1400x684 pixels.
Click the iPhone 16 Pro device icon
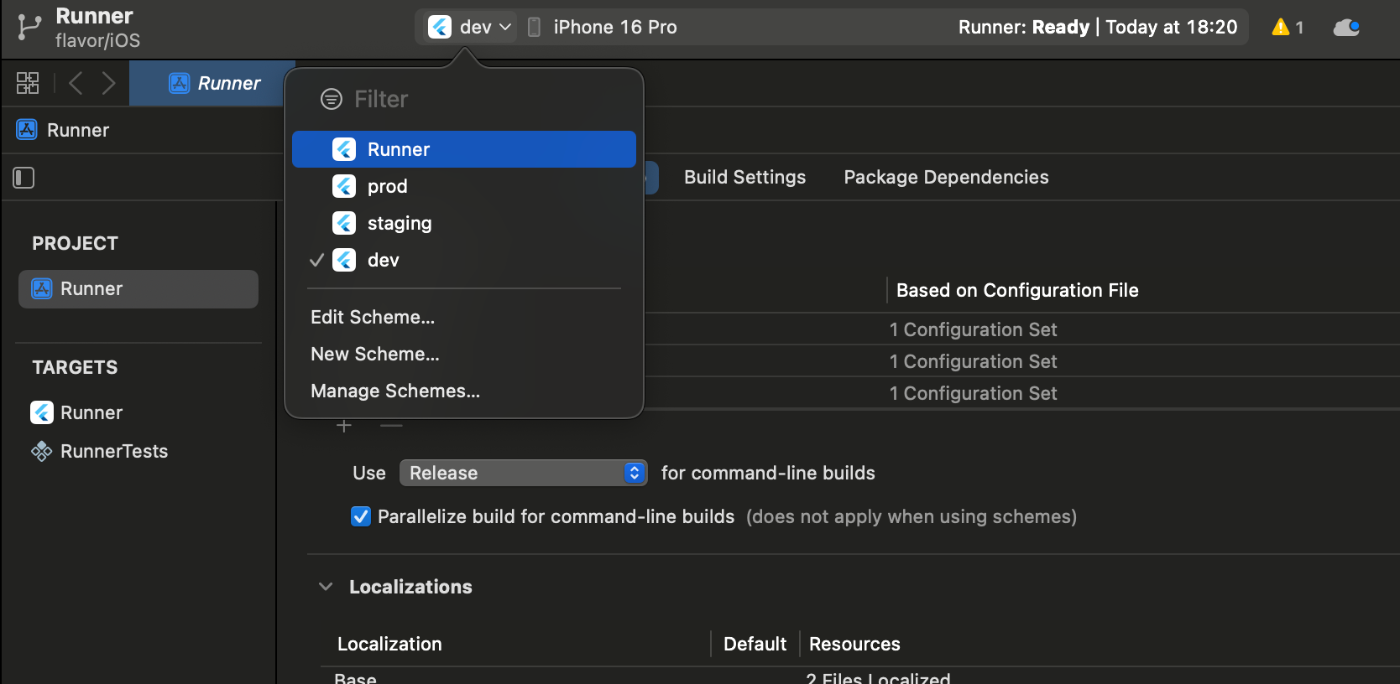point(535,27)
